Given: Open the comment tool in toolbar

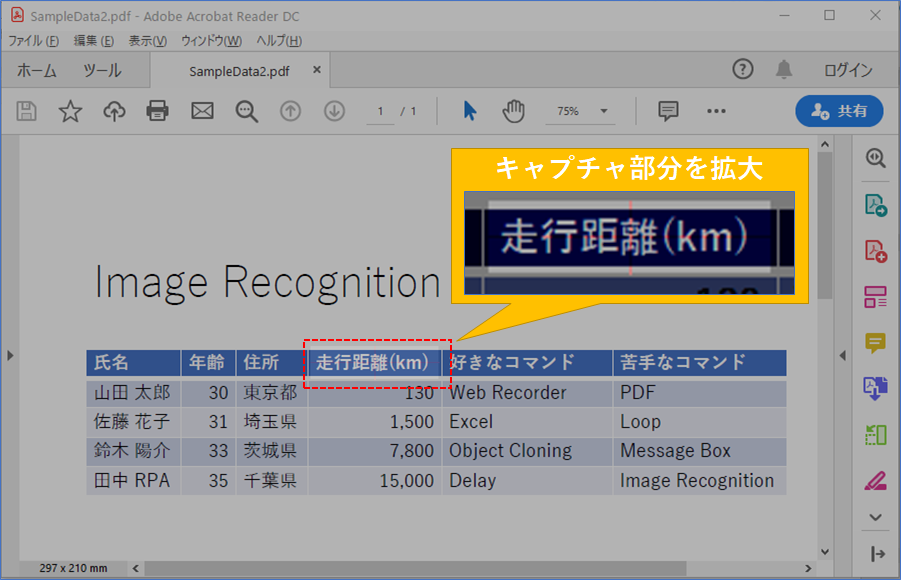Looking at the screenshot, I should coord(668,111).
